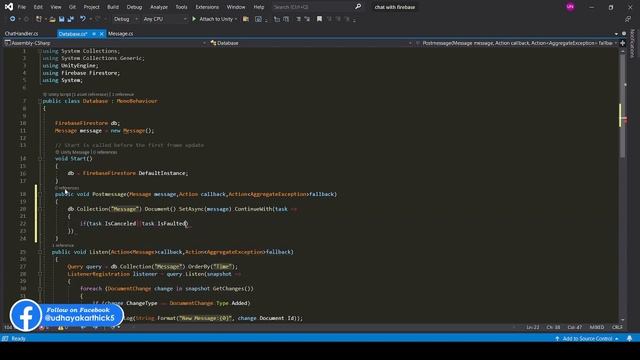Click the Save All icon

pyautogui.click(x=71, y=19)
